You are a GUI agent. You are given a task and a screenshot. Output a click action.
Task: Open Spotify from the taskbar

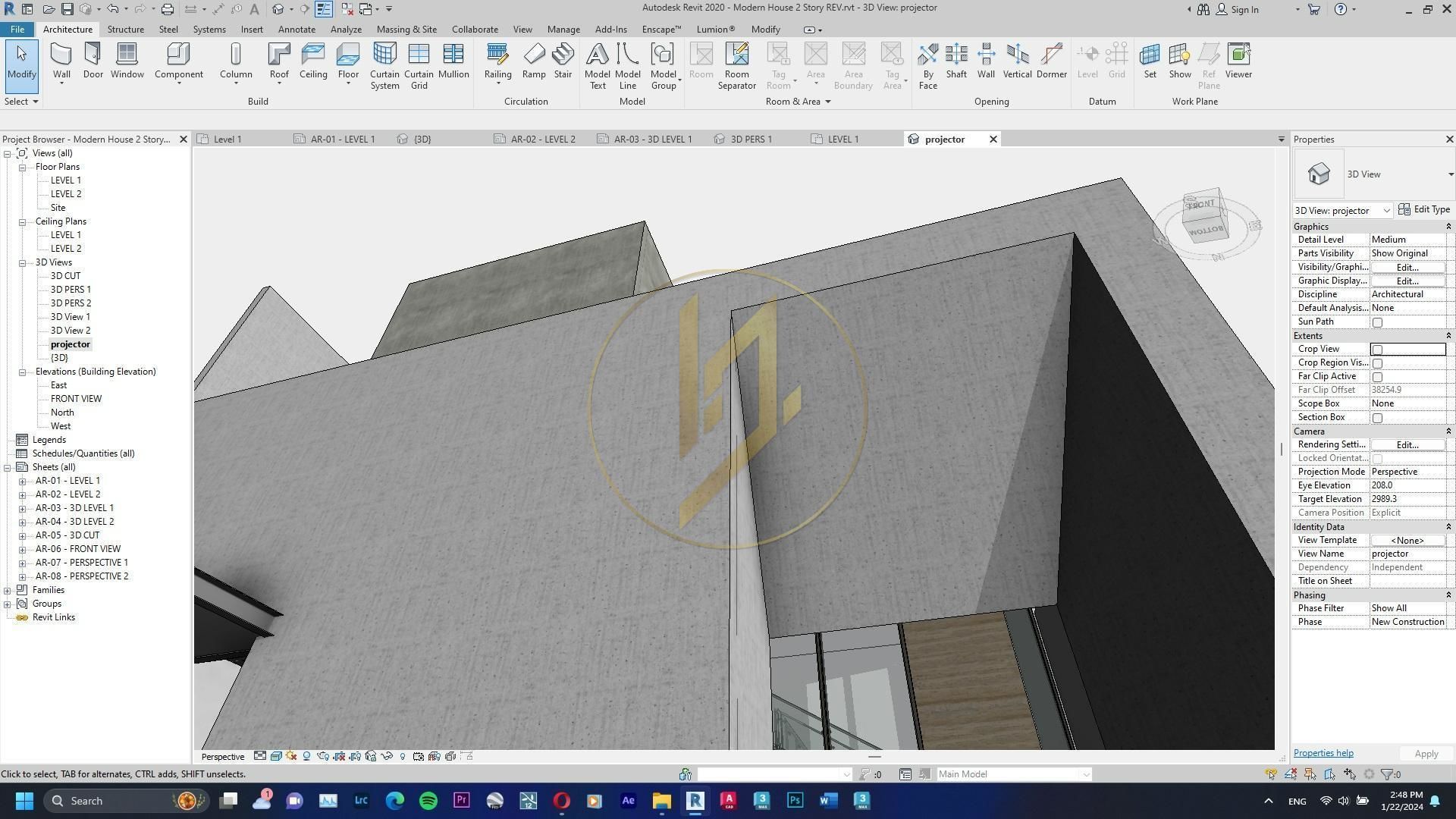click(428, 801)
